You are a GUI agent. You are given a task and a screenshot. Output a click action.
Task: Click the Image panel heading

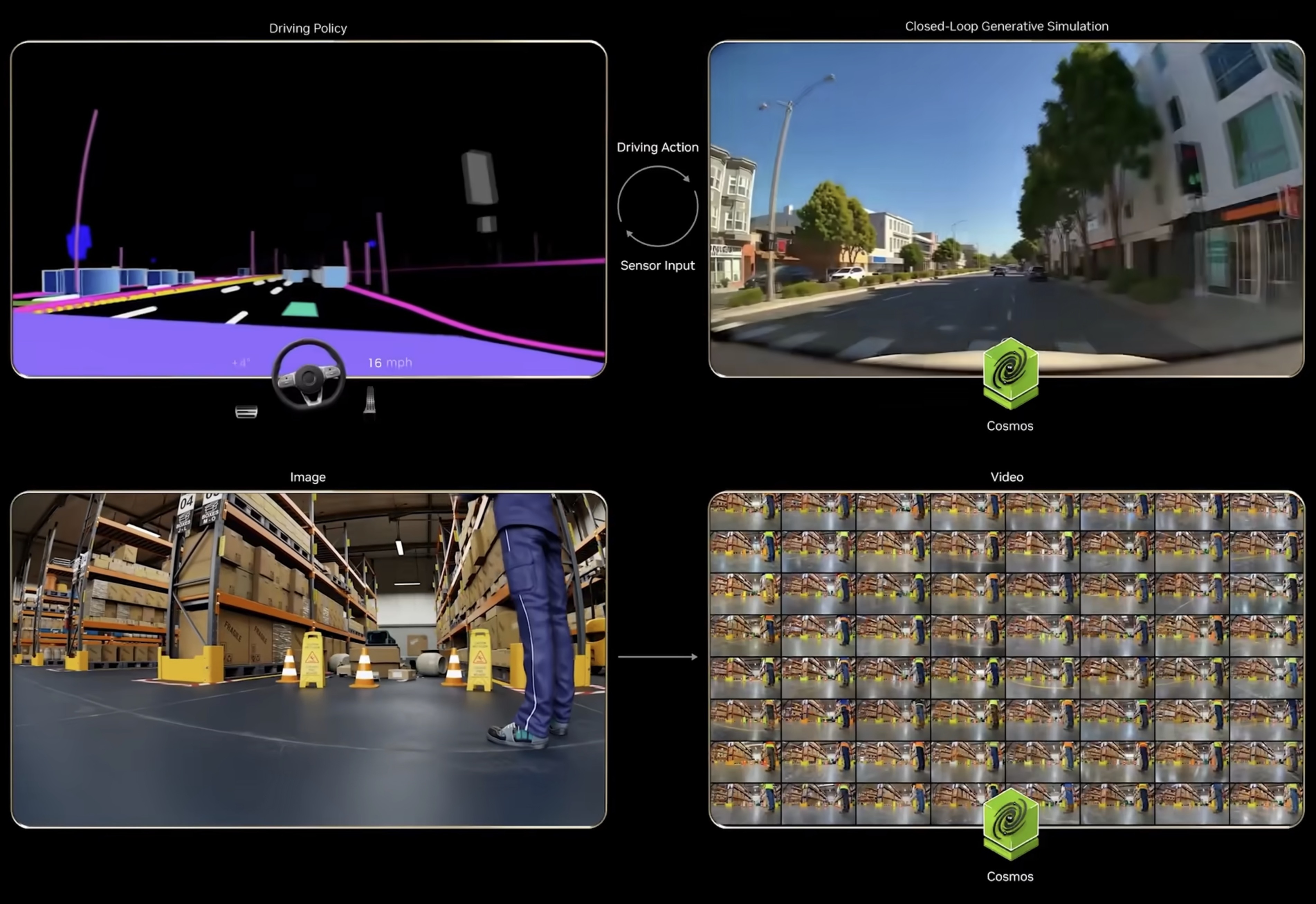point(308,477)
